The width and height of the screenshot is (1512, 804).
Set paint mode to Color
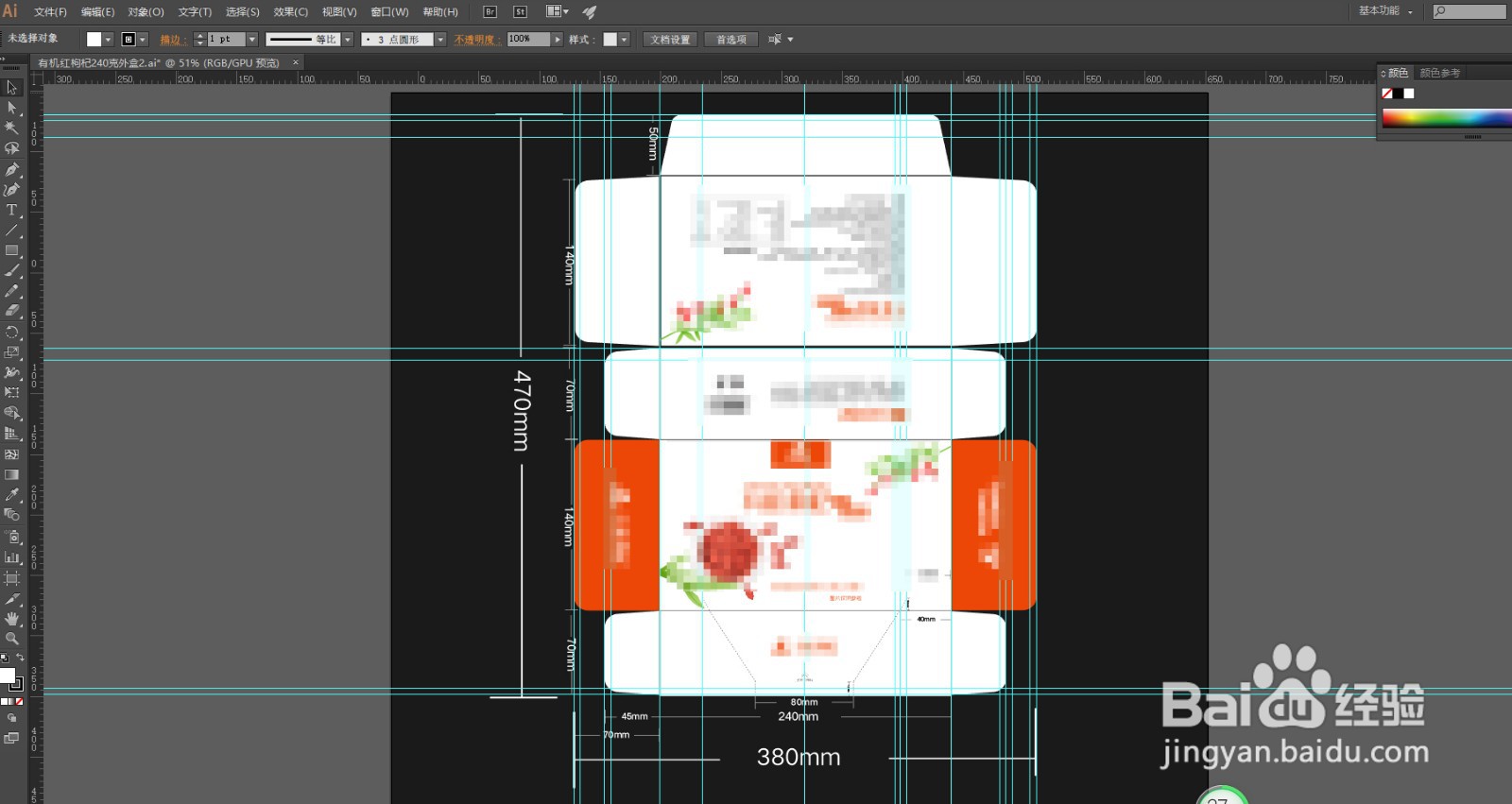coord(4,702)
